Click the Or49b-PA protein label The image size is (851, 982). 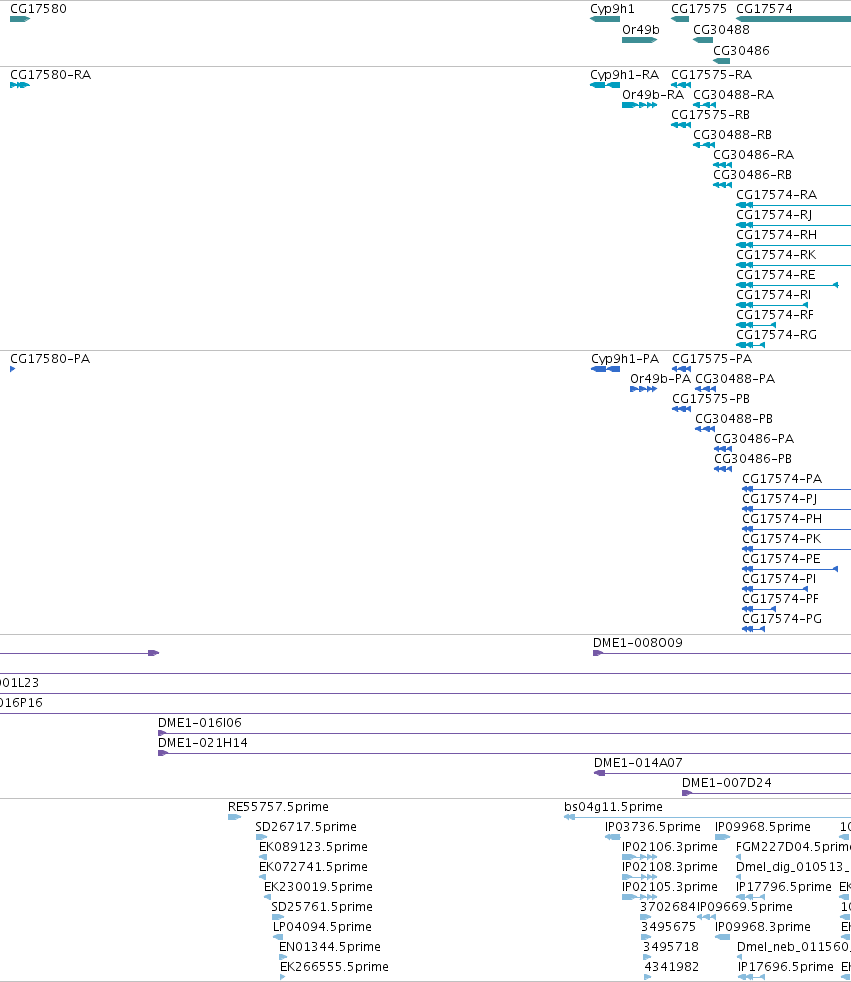coord(660,379)
